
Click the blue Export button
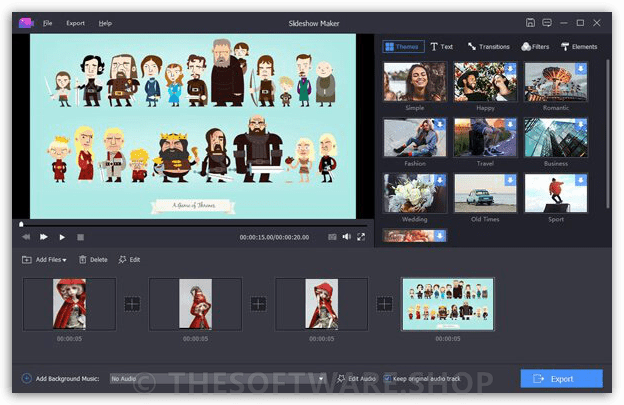click(x=562, y=379)
